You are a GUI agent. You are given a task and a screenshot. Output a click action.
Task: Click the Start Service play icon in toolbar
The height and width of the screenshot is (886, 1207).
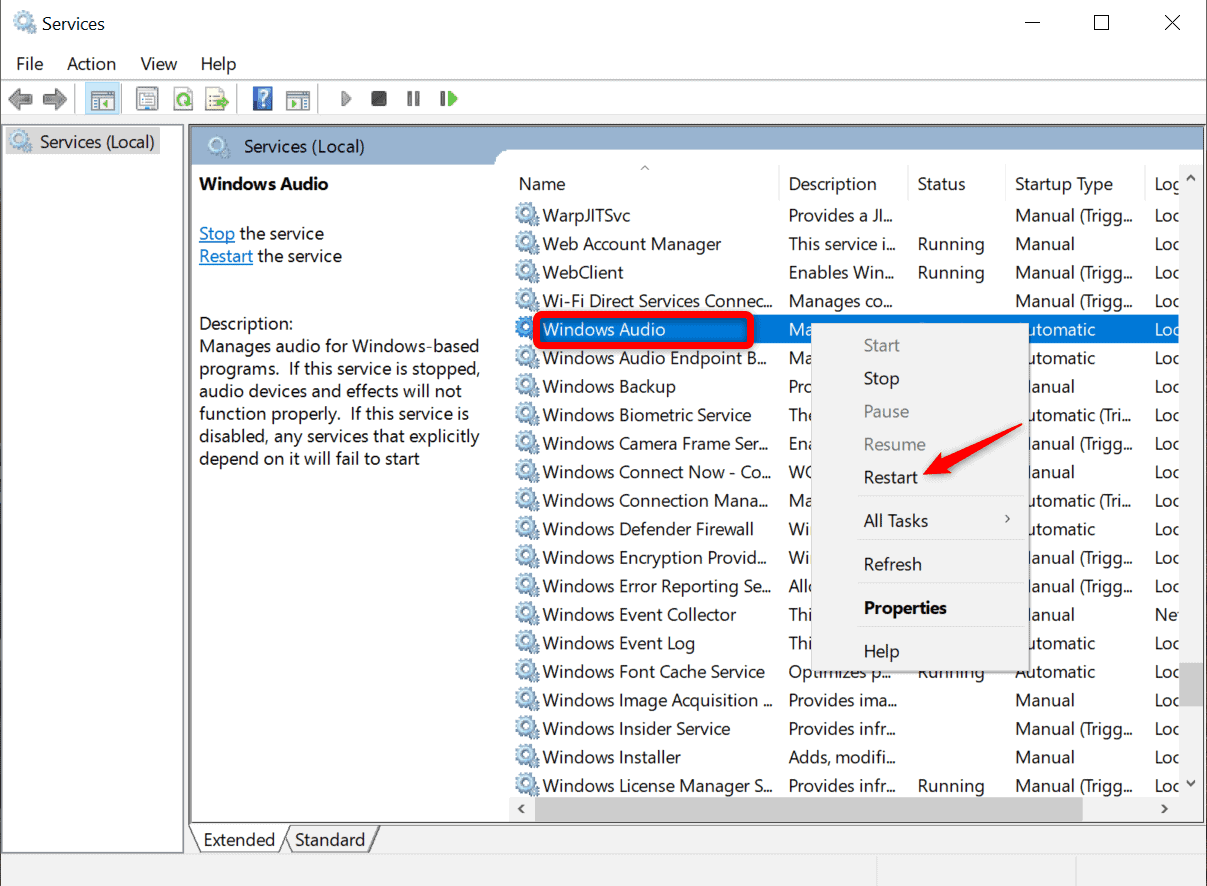[x=346, y=99]
